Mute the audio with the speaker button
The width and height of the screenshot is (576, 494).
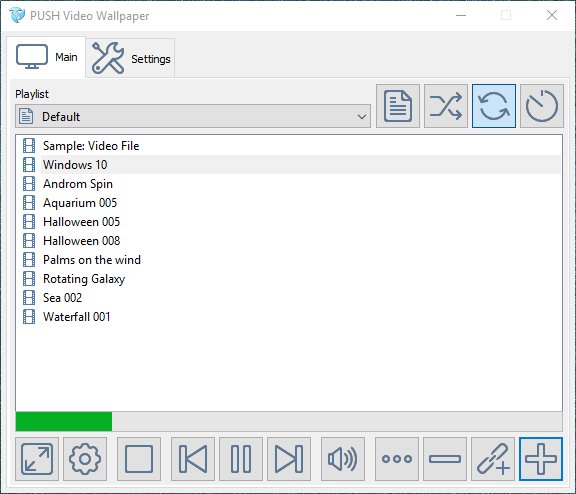[343, 459]
